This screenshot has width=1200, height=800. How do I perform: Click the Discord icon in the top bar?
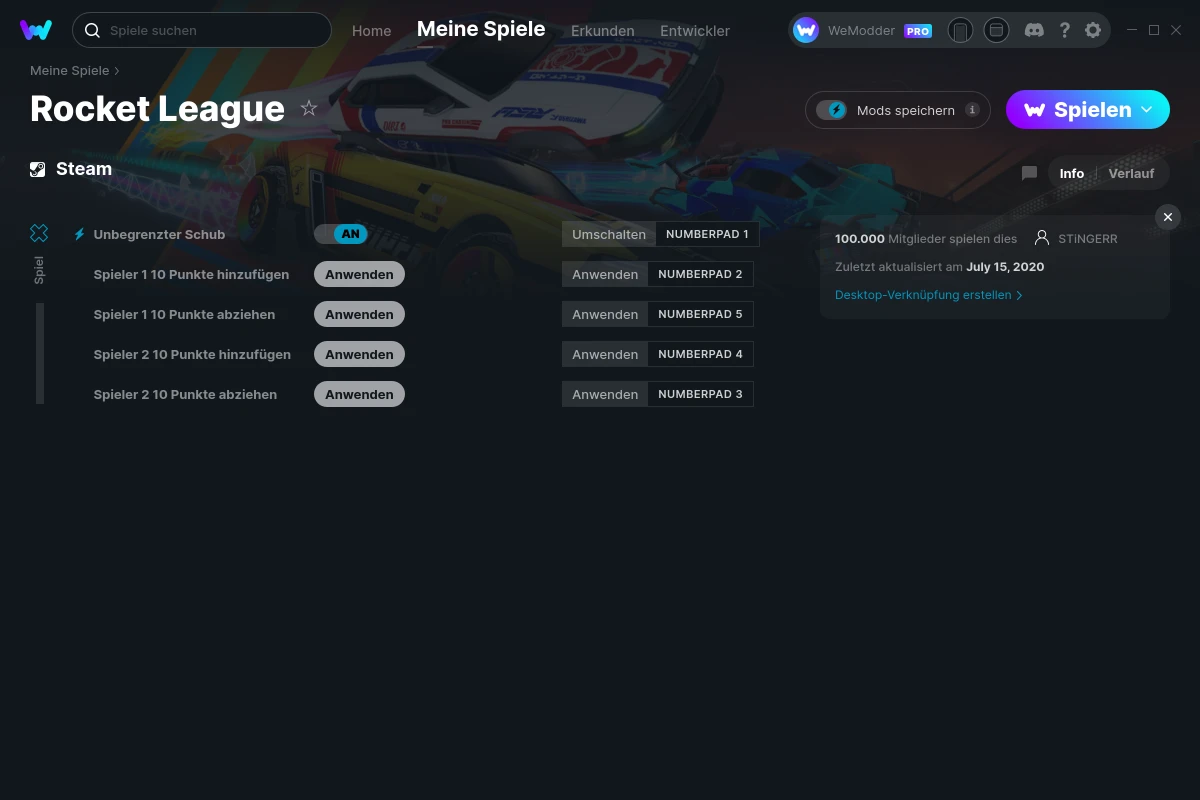pos(1034,30)
